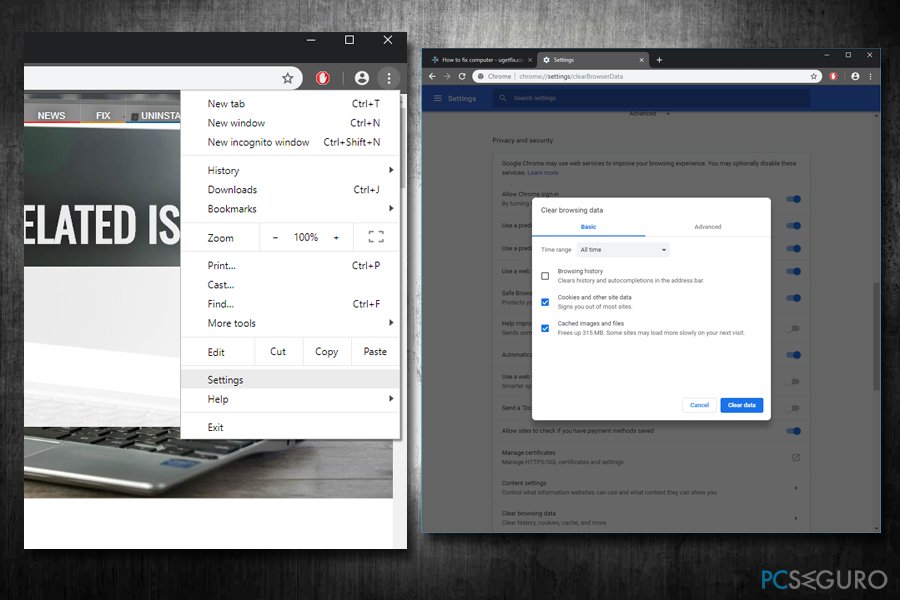900x600 pixels.
Task: Click the site info icon before Chrome label
Action: tap(481, 76)
